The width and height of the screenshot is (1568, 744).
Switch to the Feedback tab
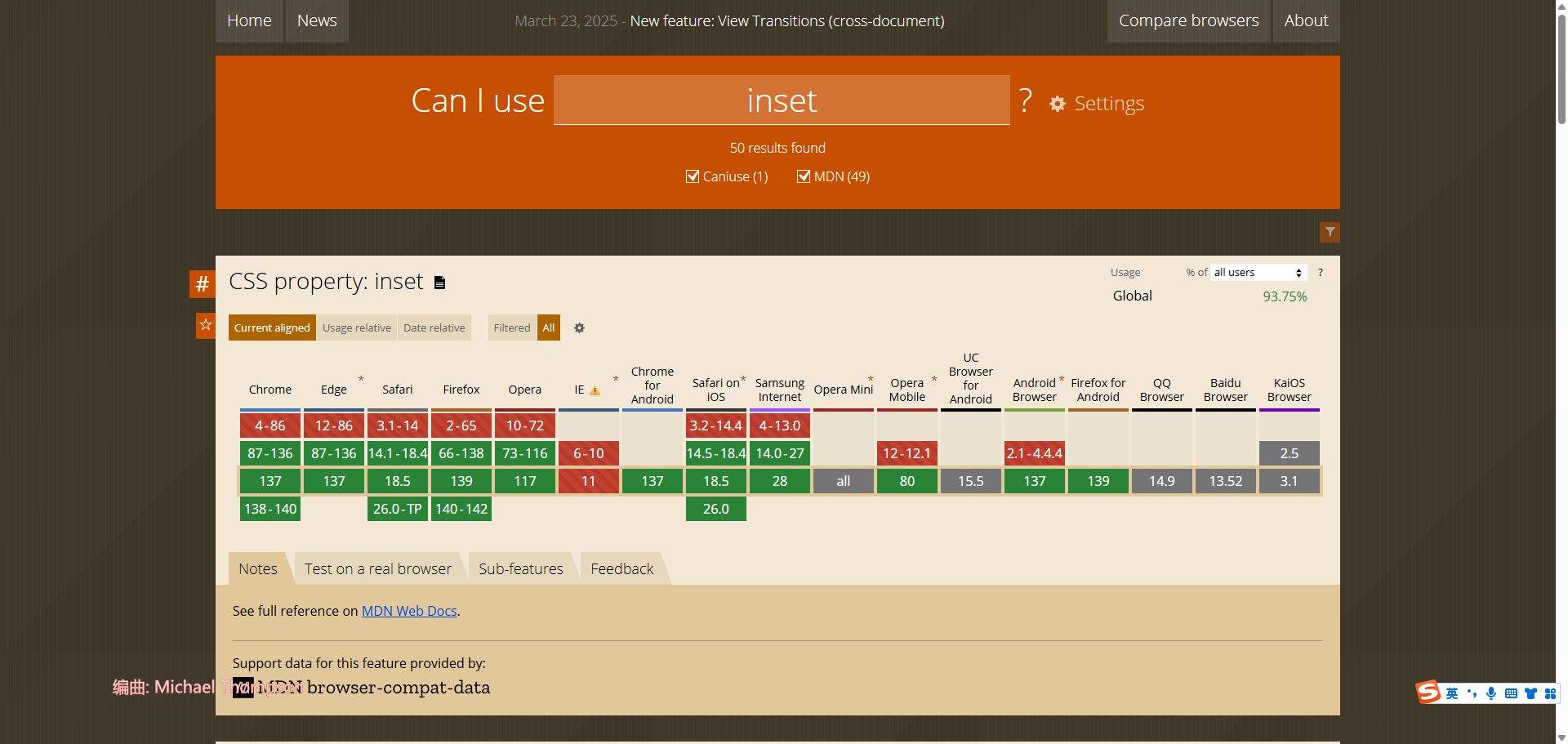click(x=621, y=569)
